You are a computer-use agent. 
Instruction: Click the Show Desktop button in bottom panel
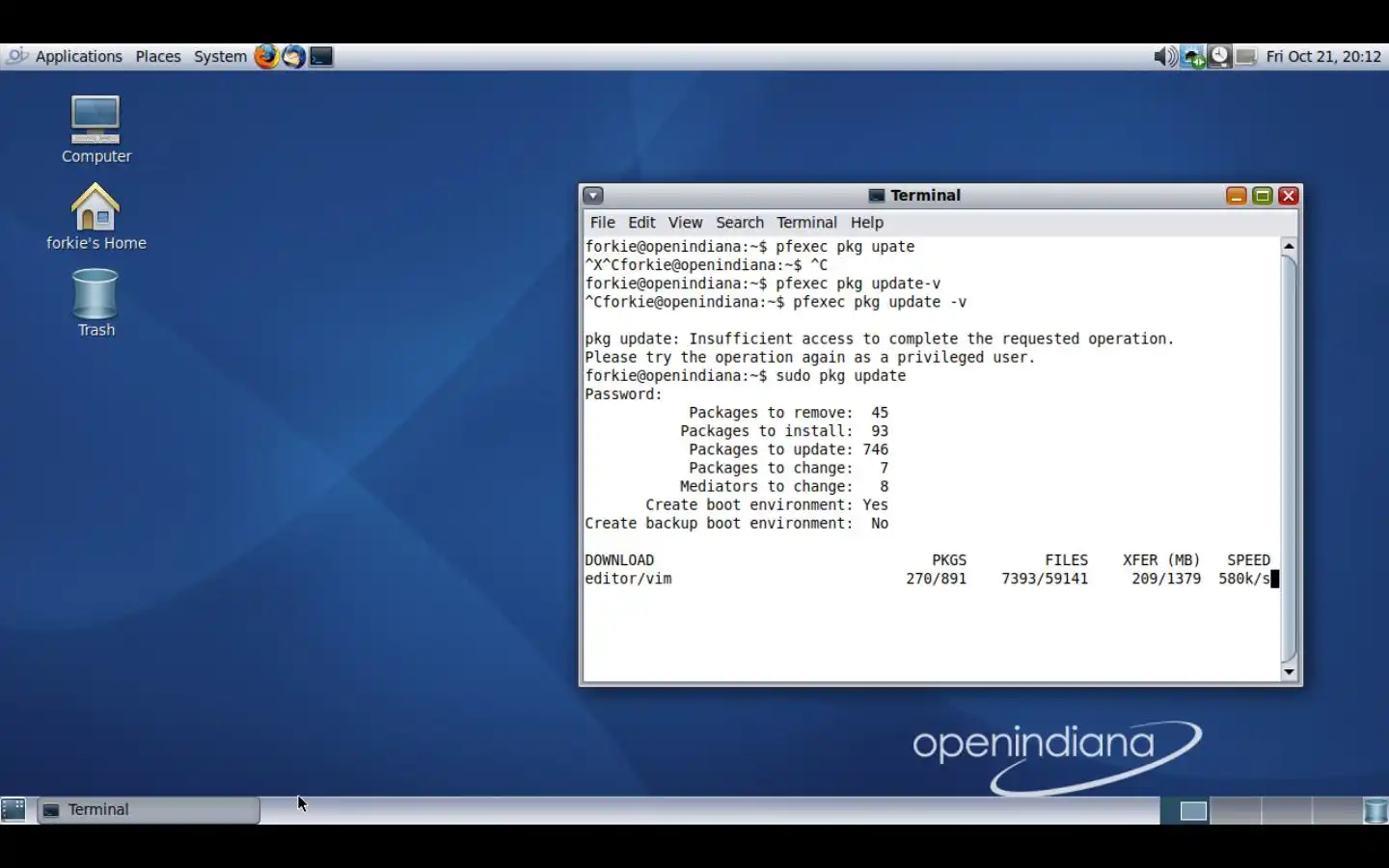(x=14, y=810)
